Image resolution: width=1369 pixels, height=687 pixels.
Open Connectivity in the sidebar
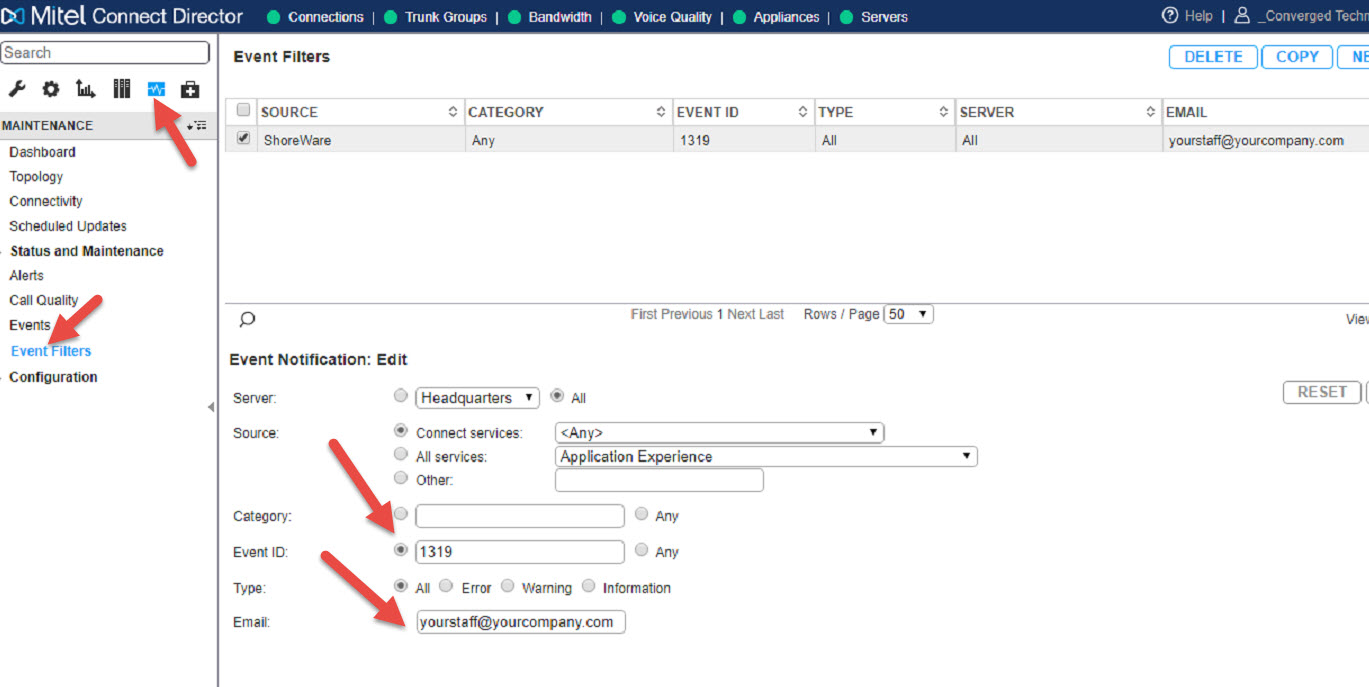tap(46, 201)
